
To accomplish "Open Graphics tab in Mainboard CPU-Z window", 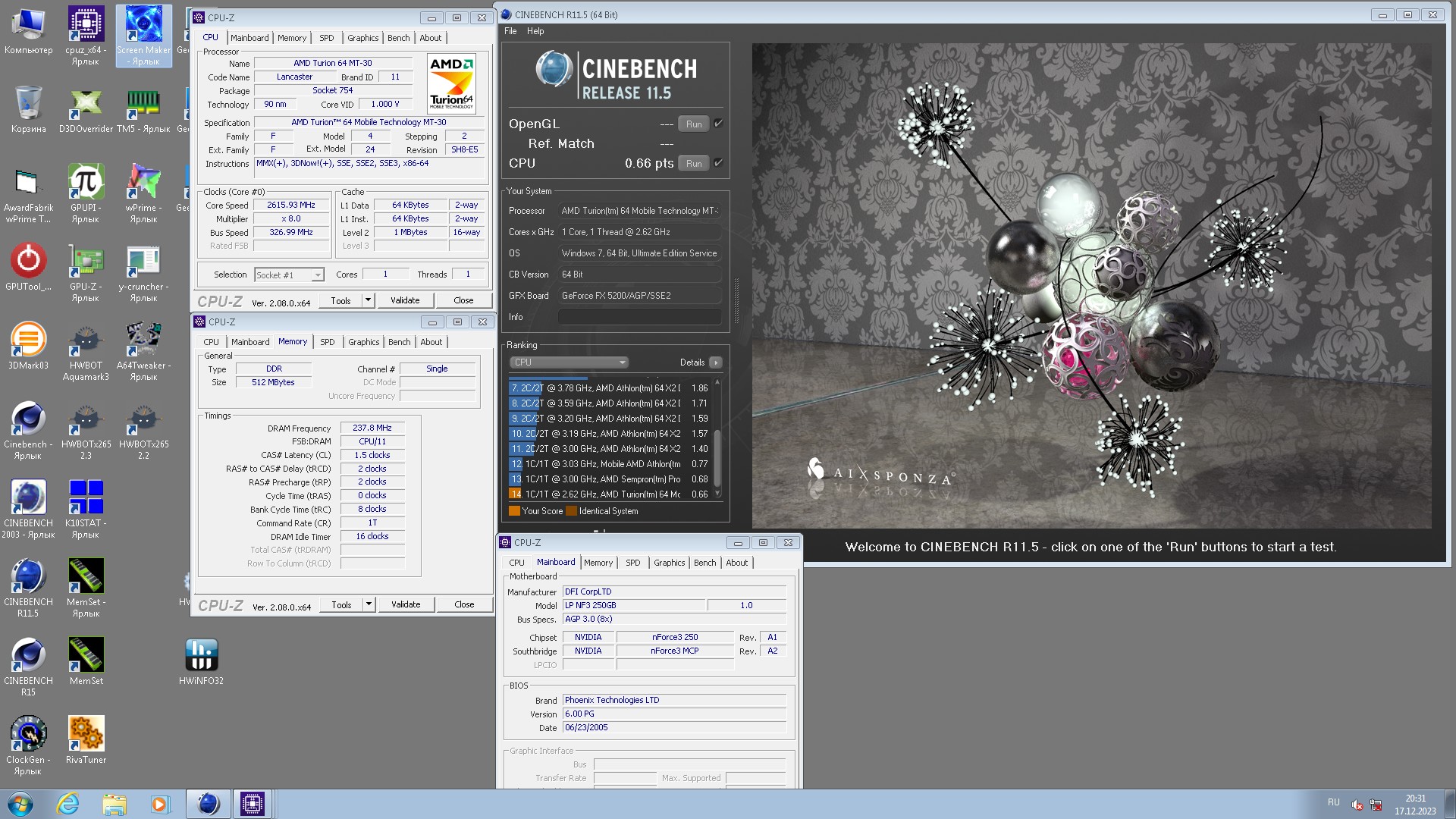I will 669,563.
